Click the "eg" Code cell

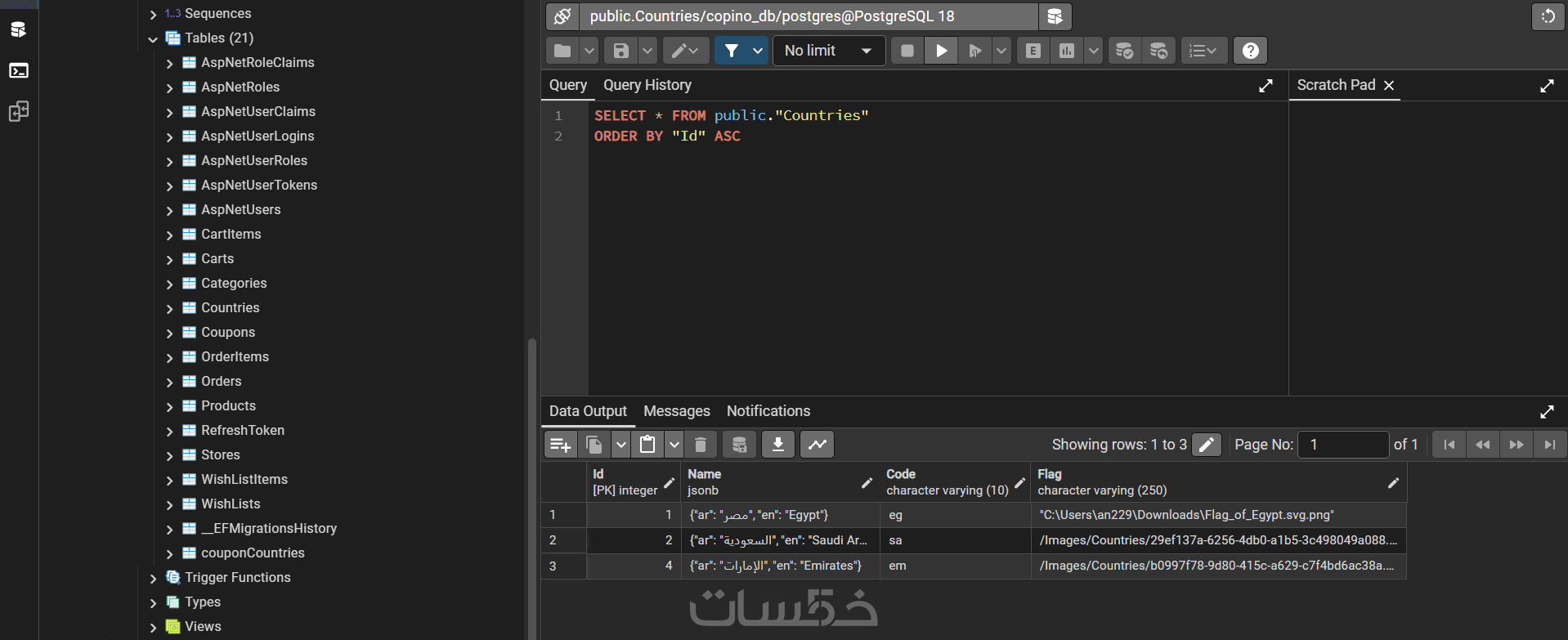[x=955, y=515]
